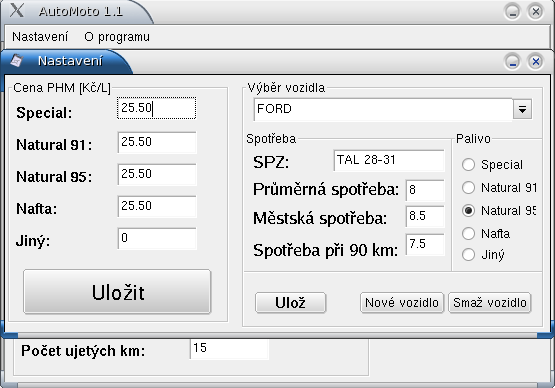Select the Special fuel radio button
Viewport: 555px width, 388px height.
click(x=468, y=165)
